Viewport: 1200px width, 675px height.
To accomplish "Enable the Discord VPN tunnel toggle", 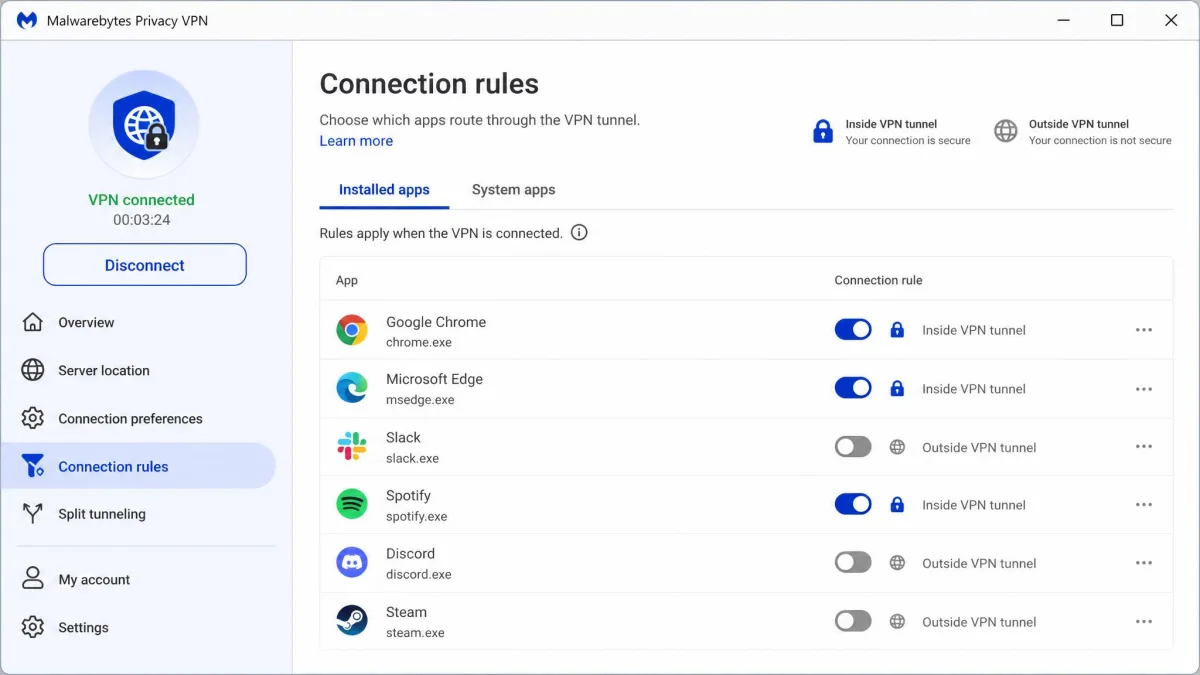I will pyautogui.click(x=853, y=563).
